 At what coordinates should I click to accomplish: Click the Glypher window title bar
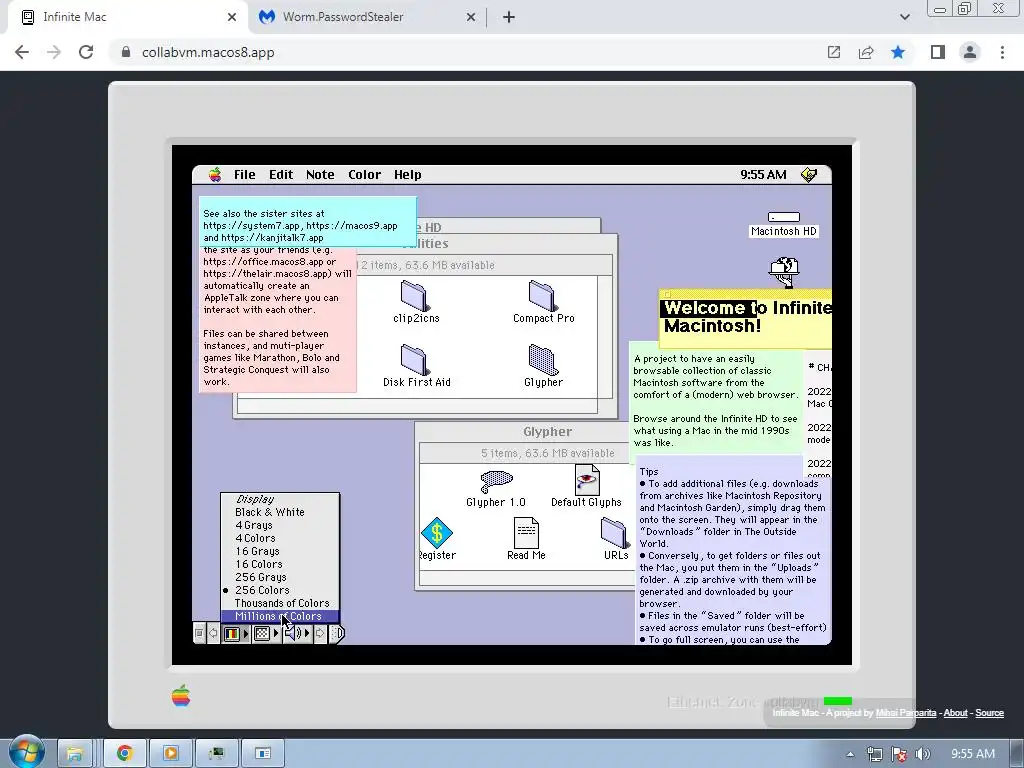[x=525, y=432]
